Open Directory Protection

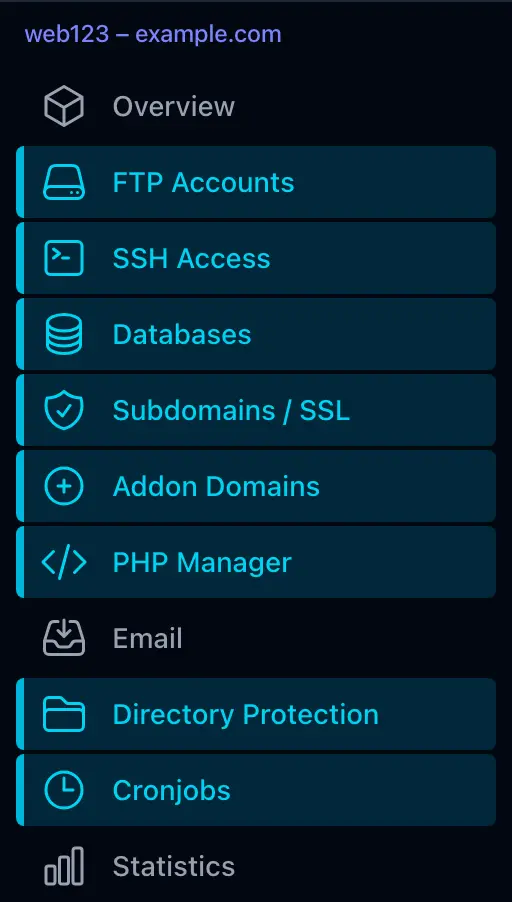point(256,714)
